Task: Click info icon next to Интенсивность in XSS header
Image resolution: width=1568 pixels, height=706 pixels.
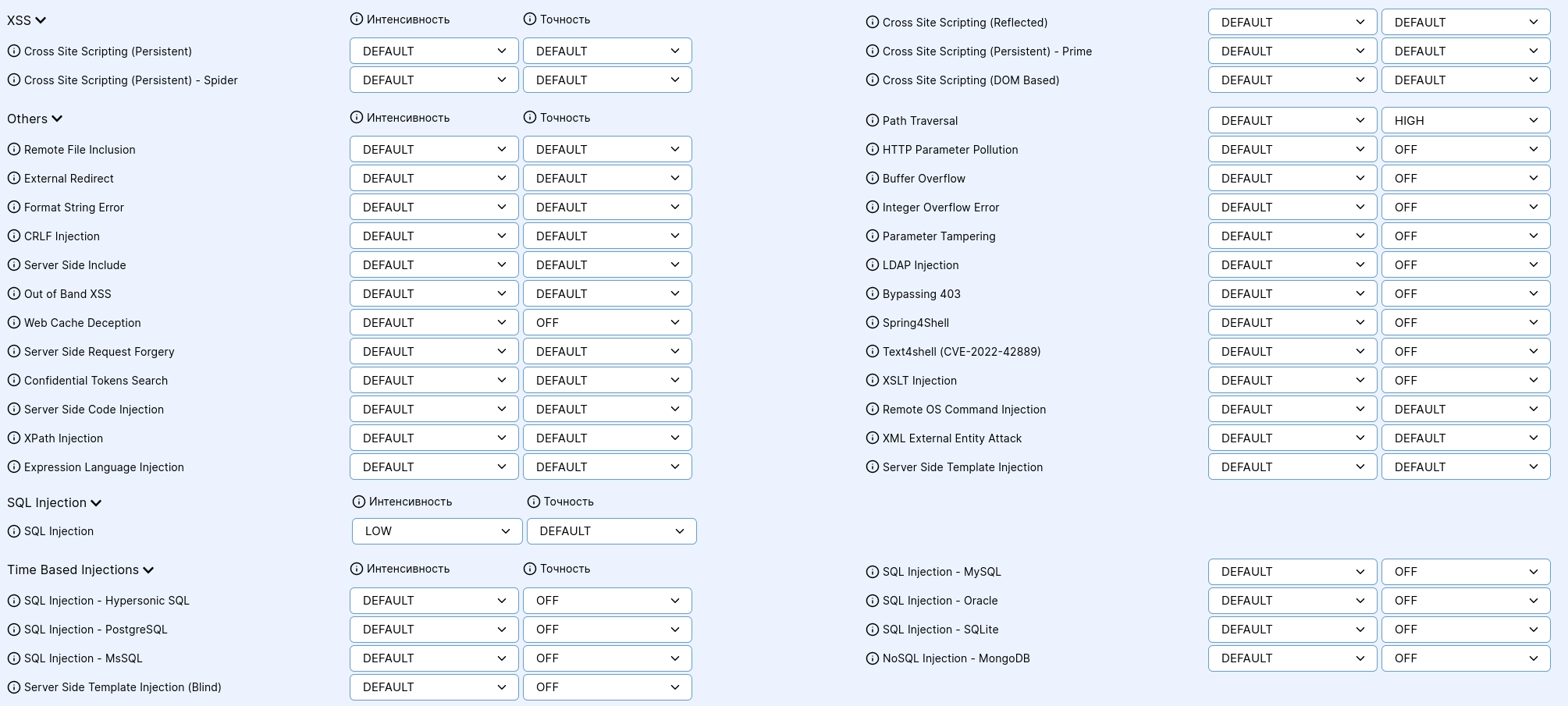Action: click(x=357, y=19)
